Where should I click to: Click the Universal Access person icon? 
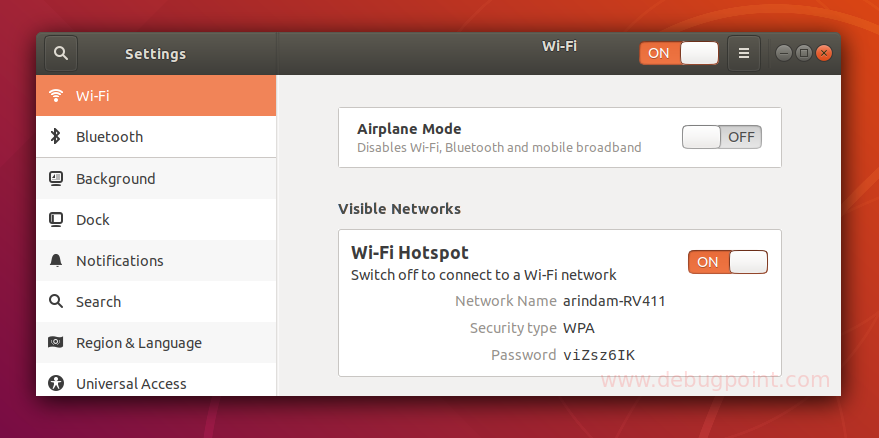[x=56, y=384]
